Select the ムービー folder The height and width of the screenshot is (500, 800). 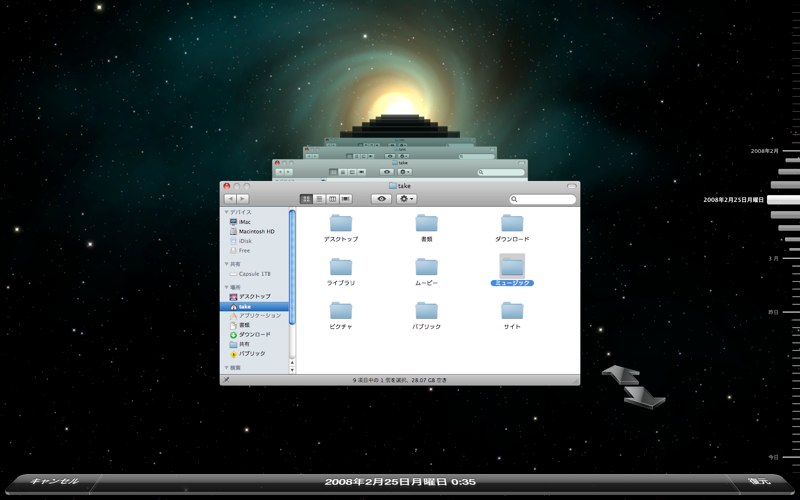(427, 271)
